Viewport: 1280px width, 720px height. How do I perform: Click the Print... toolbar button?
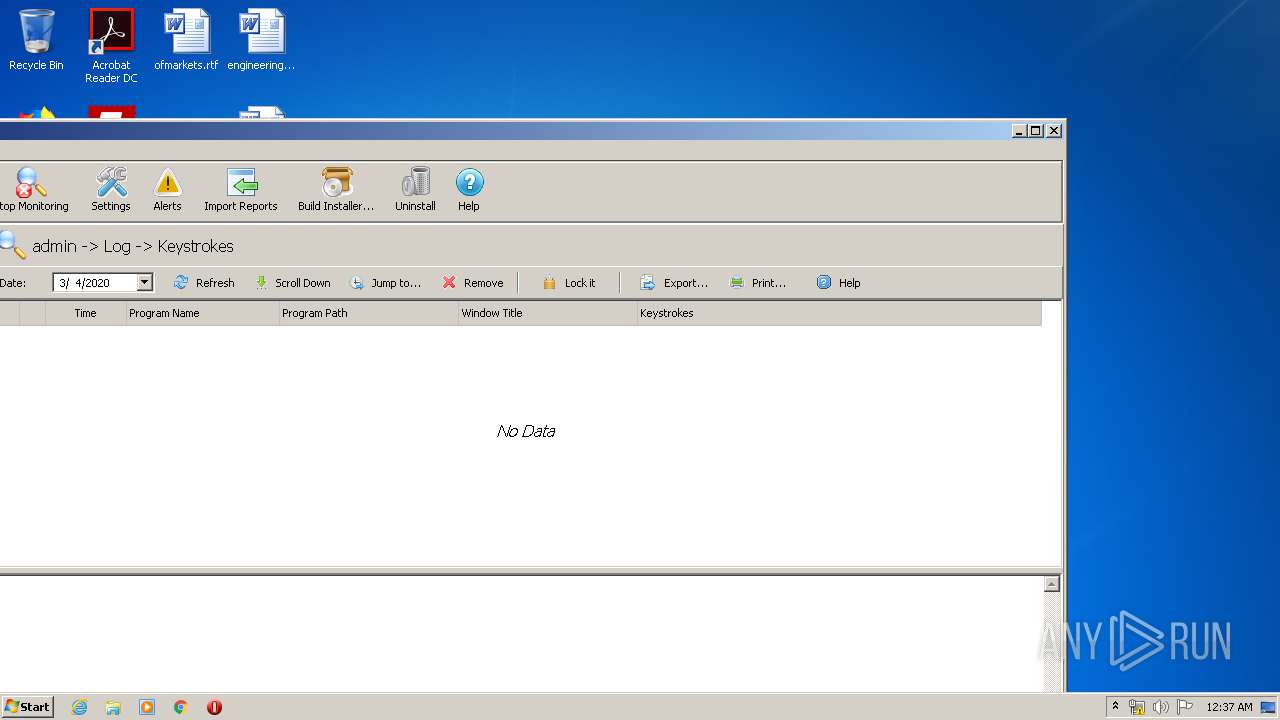pos(758,283)
